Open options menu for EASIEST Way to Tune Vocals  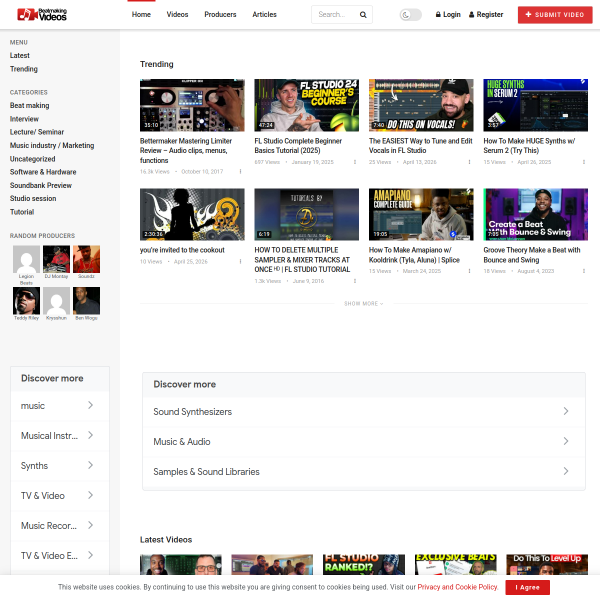coord(469,162)
